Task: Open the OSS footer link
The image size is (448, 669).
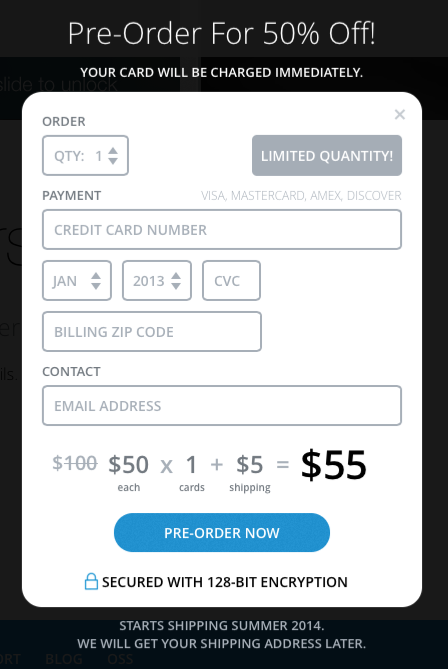Action: [120, 659]
